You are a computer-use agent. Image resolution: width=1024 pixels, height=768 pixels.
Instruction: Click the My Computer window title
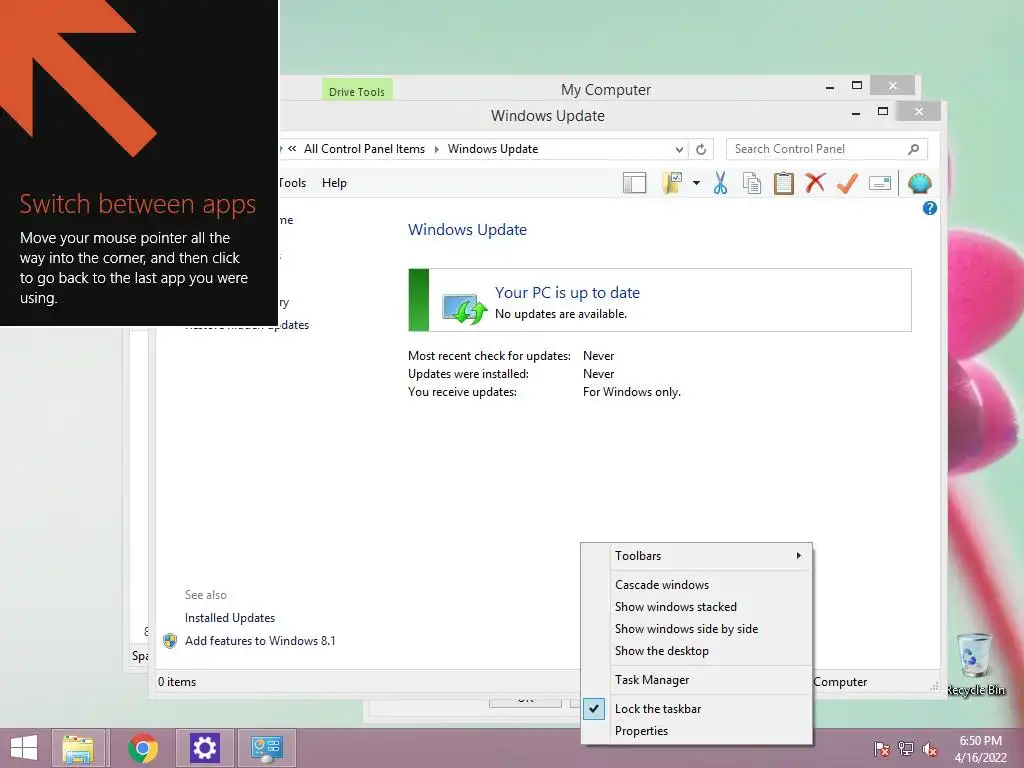click(x=605, y=89)
